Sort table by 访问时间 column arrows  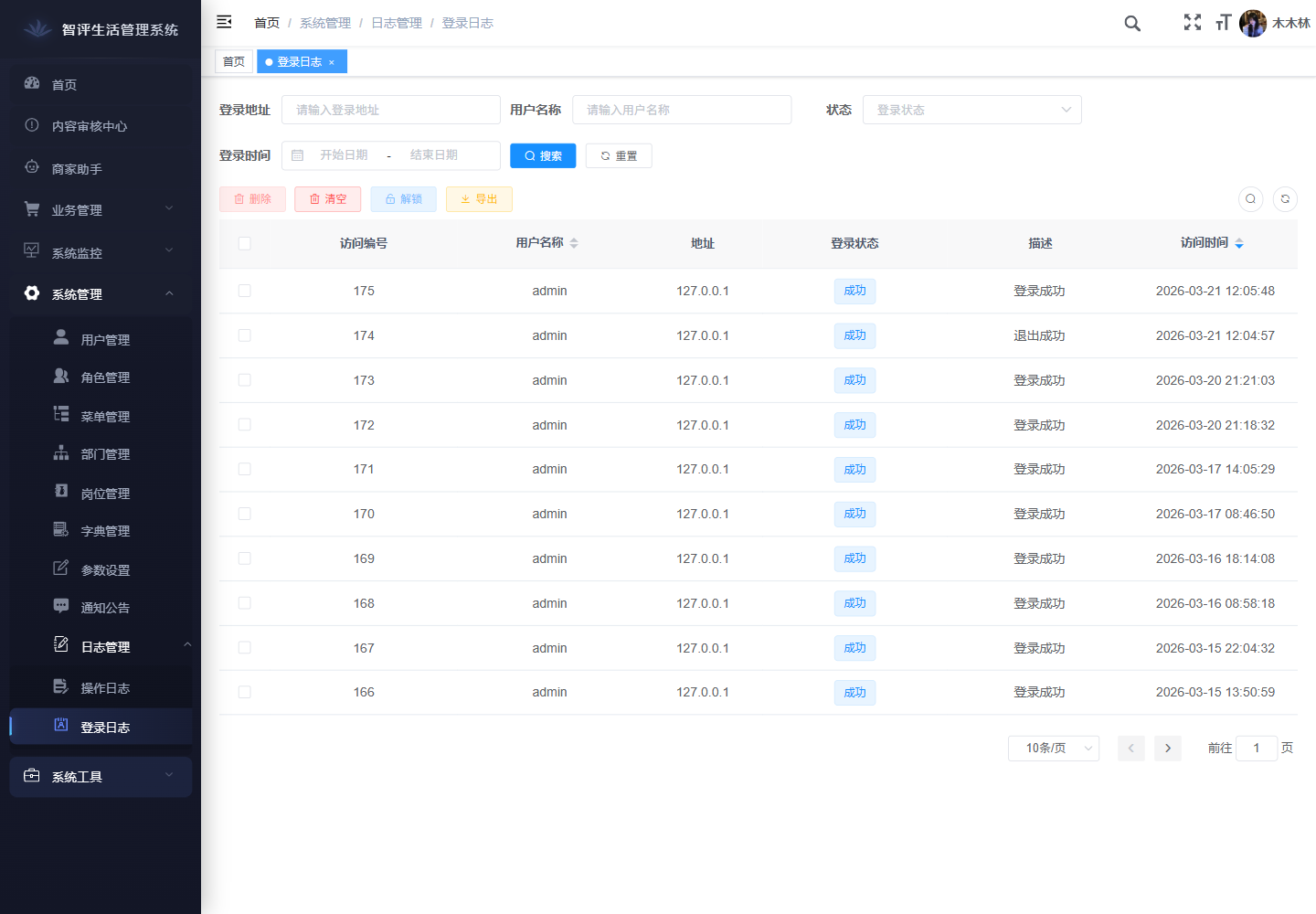(1239, 243)
